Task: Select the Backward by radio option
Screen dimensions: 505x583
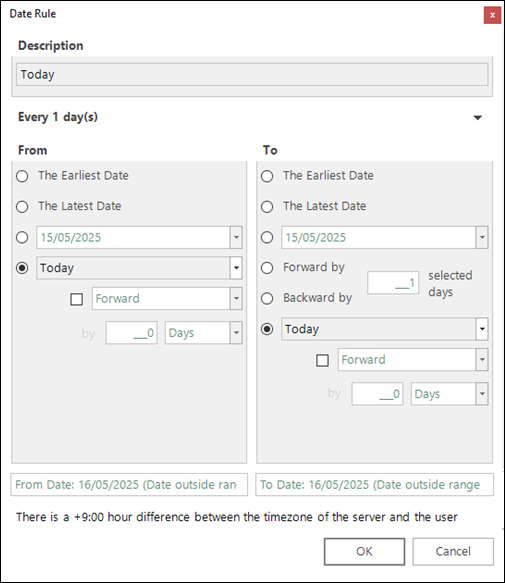Action: coord(267,298)
